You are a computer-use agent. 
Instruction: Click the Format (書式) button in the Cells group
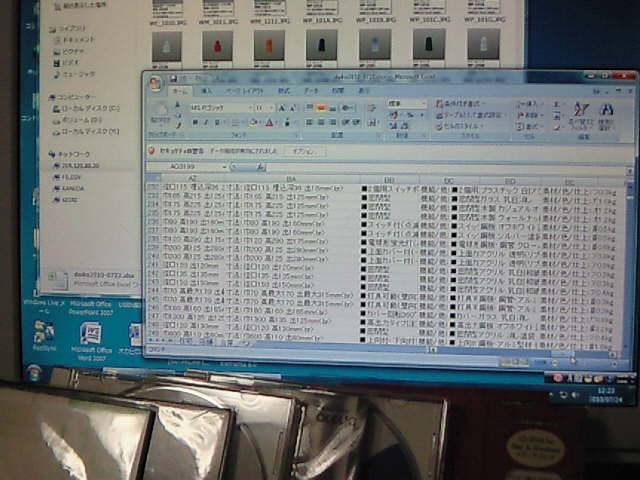531,127
